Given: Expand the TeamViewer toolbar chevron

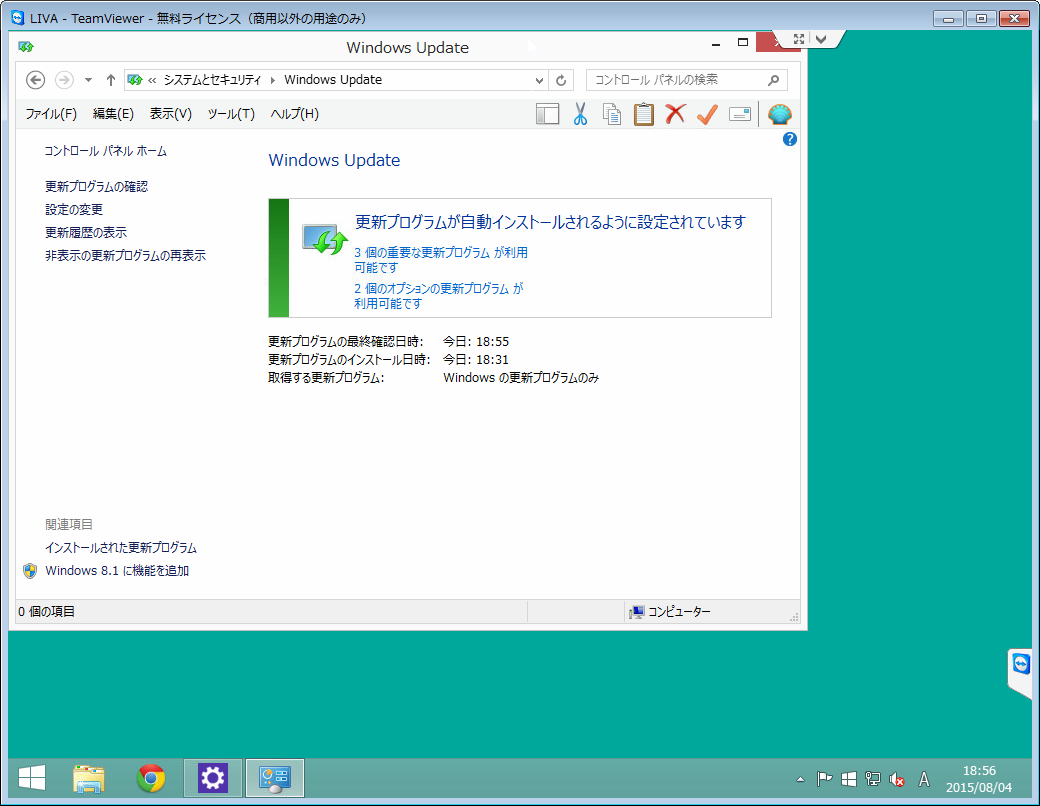Looking at the screenshot, I should point(821,39).
